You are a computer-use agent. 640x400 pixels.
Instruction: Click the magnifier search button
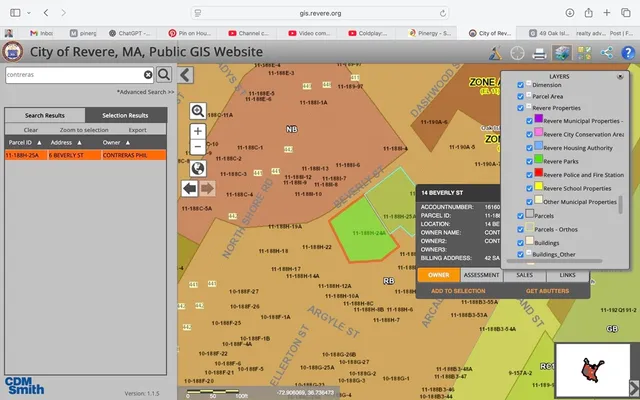click(164, 74)
